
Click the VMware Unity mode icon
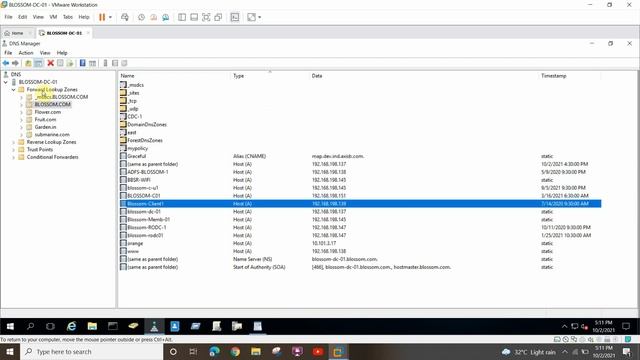click(x=218, y=17)
